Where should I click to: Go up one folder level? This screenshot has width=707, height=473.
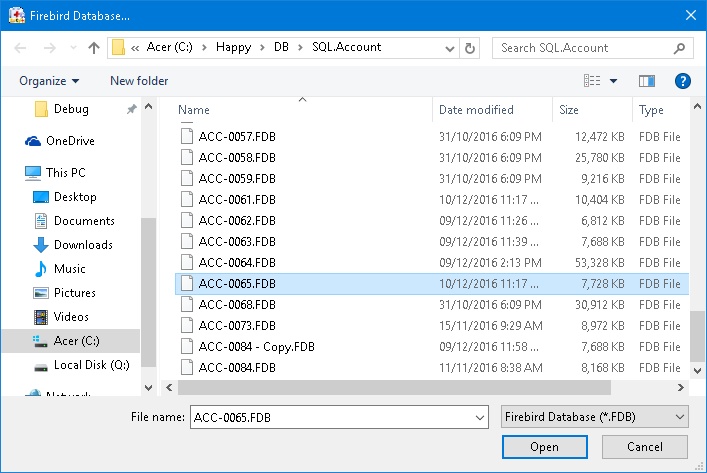(94, 48)
